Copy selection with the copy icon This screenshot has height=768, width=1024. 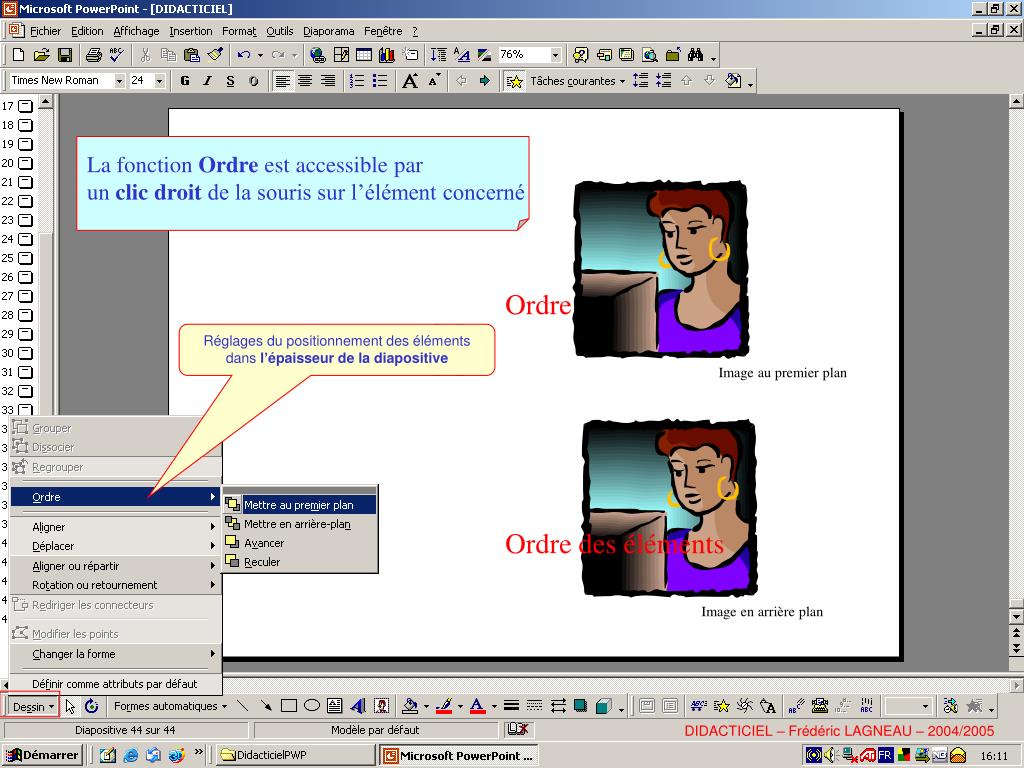pos(168,55)
